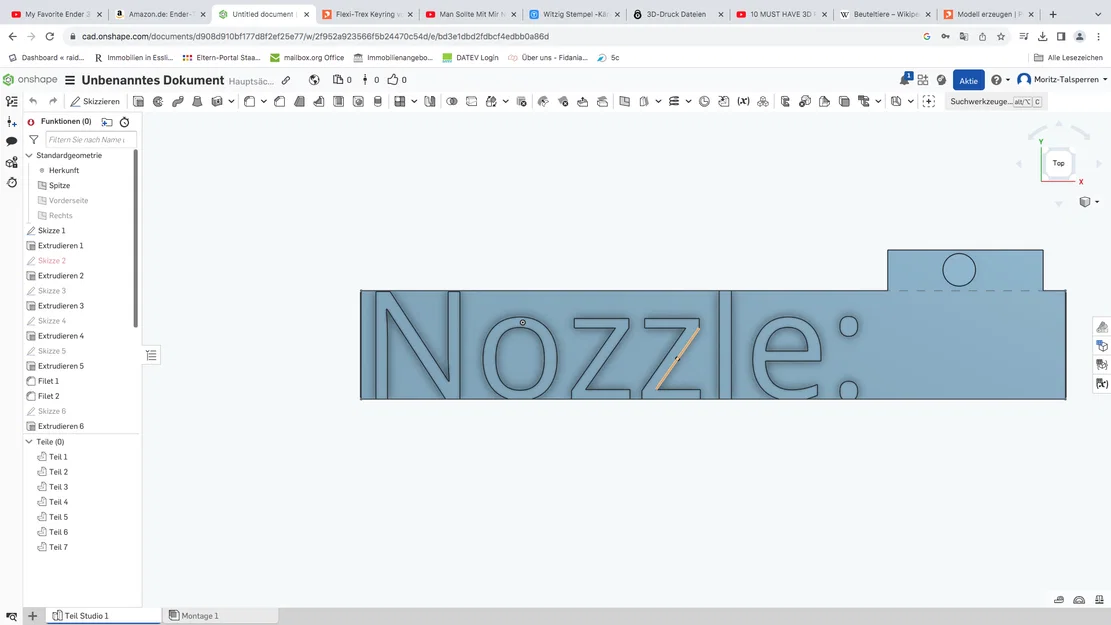Select the Fillet tool
The width and height of the screenshot is (1111, 625).
click(x=249, y=101)
